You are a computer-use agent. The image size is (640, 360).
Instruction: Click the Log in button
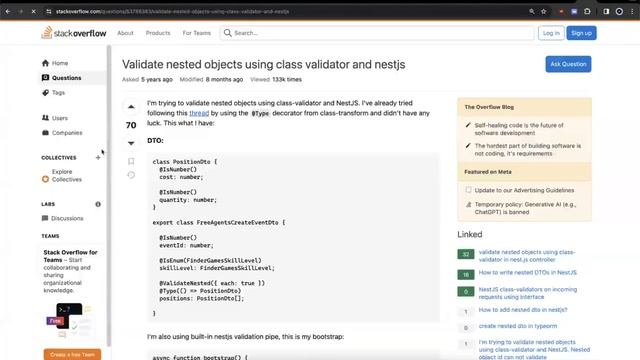[x=551, y=33]
